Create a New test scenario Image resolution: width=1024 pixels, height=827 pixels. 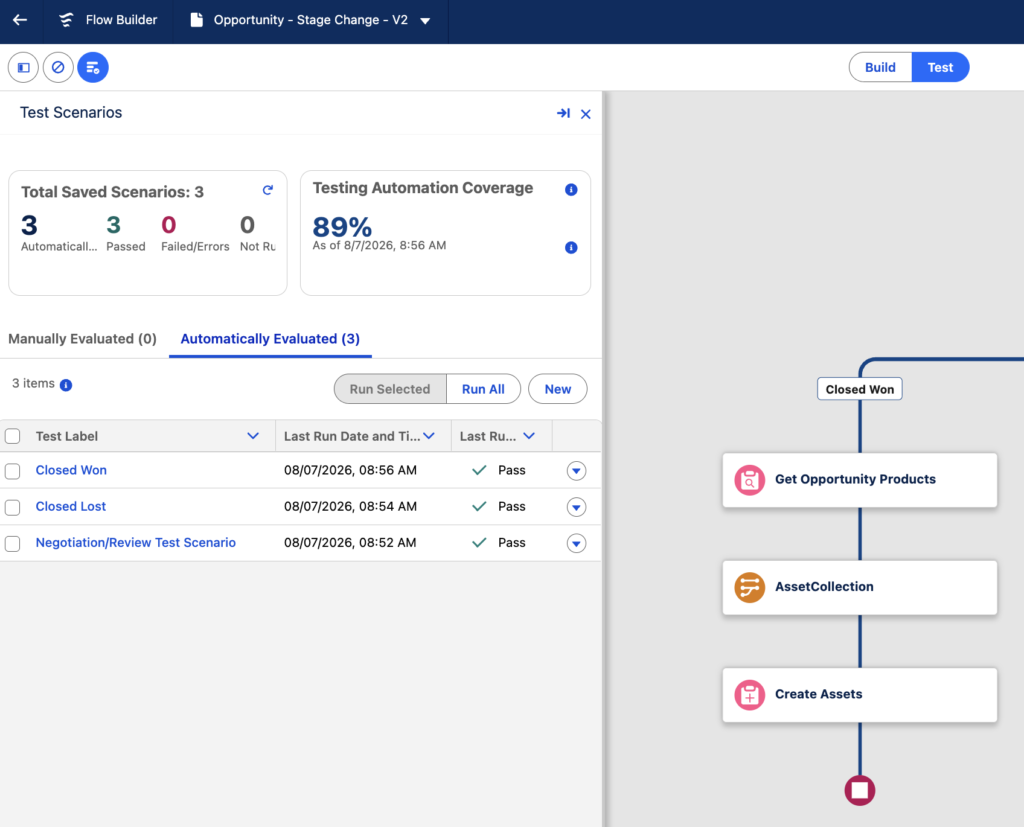click(x=558, y=389)
